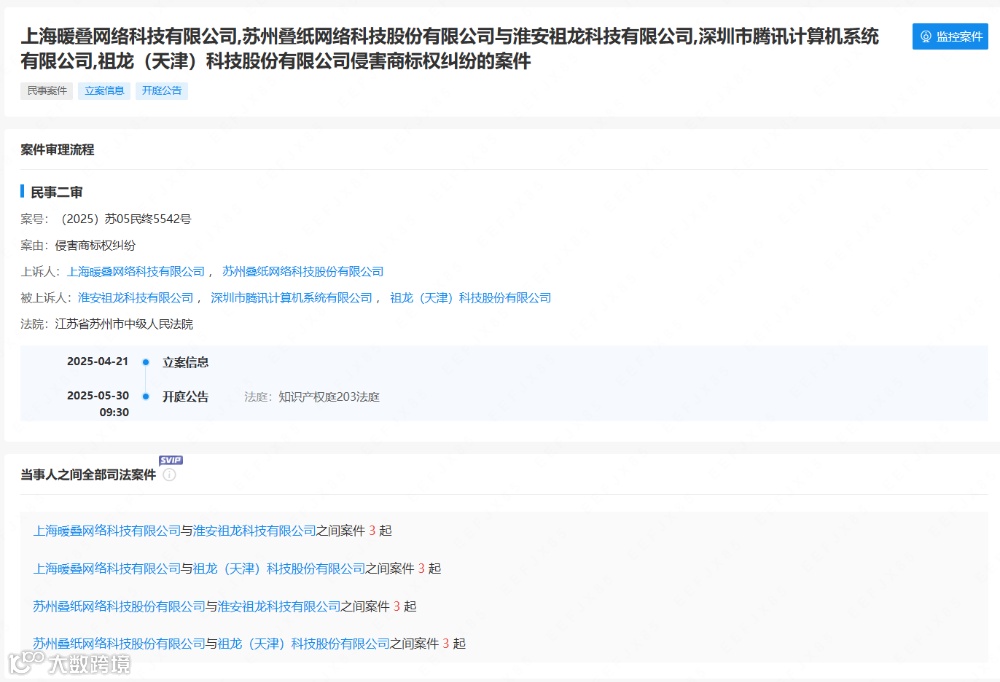The image size is (1000, 682).
Task: Open 上海暖叠网络科技有限公司 in first case row
Action: [x=107, y=531]
